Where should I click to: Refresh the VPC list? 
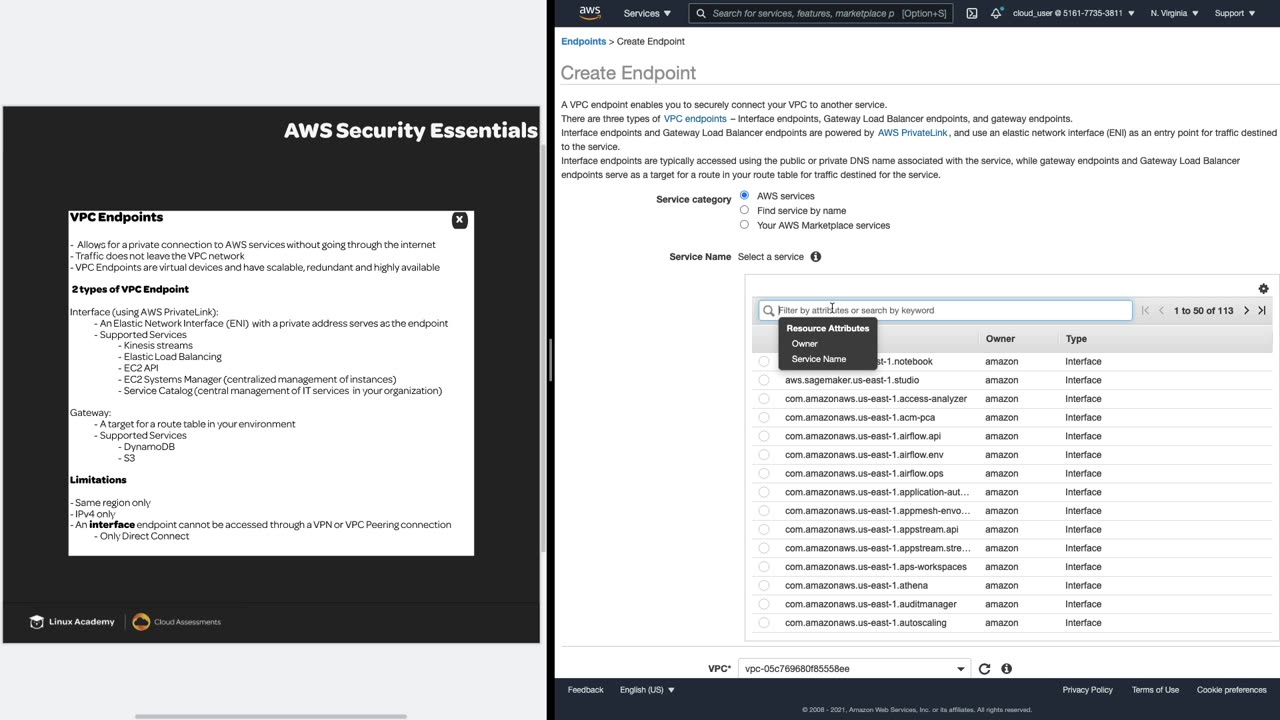984,669
